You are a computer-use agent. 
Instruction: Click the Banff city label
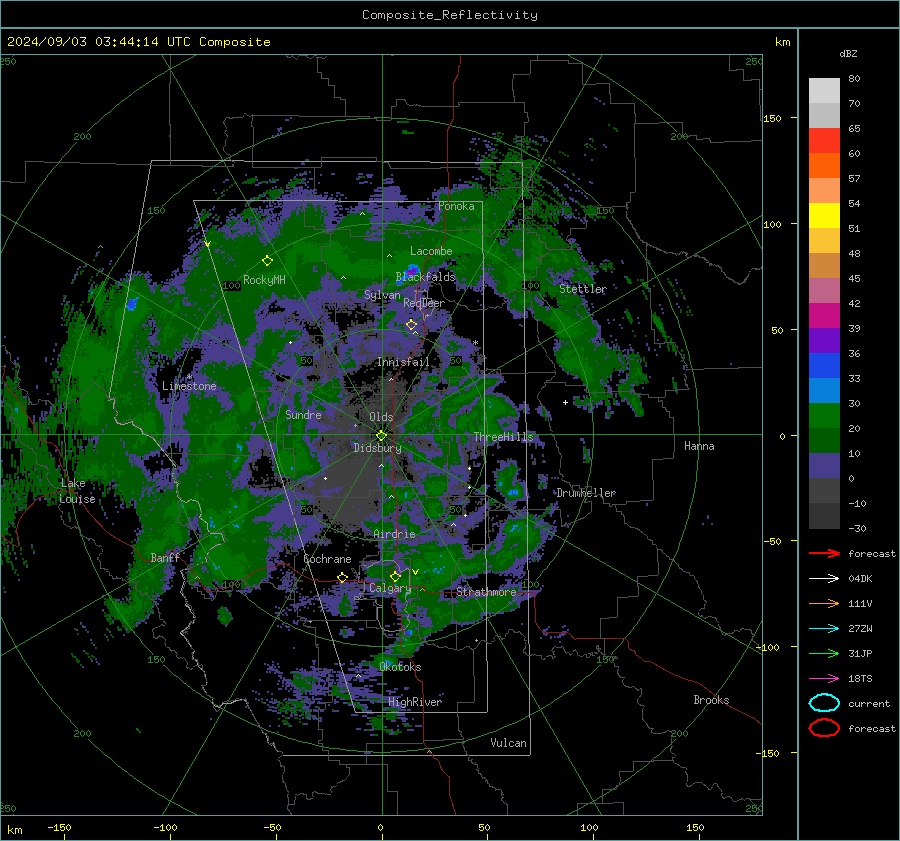(x=165, y=558)
